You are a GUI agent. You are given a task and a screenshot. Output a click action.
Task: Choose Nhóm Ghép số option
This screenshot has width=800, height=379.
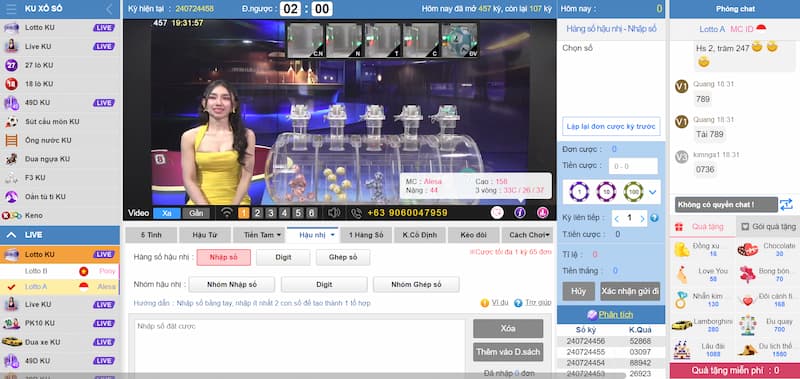pyautogui.click(x=416, y=285)
